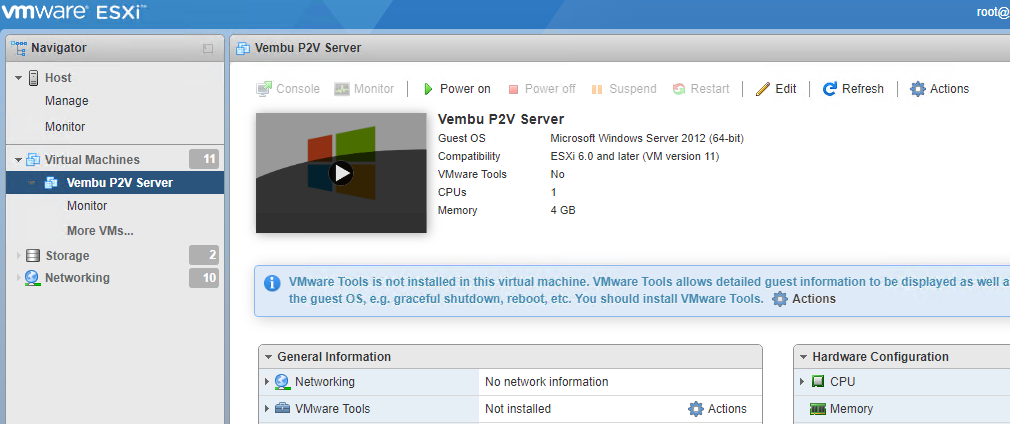Collapse the Host tree node
Image resolution: width=1010 pixels, height=424 pixels.
coord(19,78)
